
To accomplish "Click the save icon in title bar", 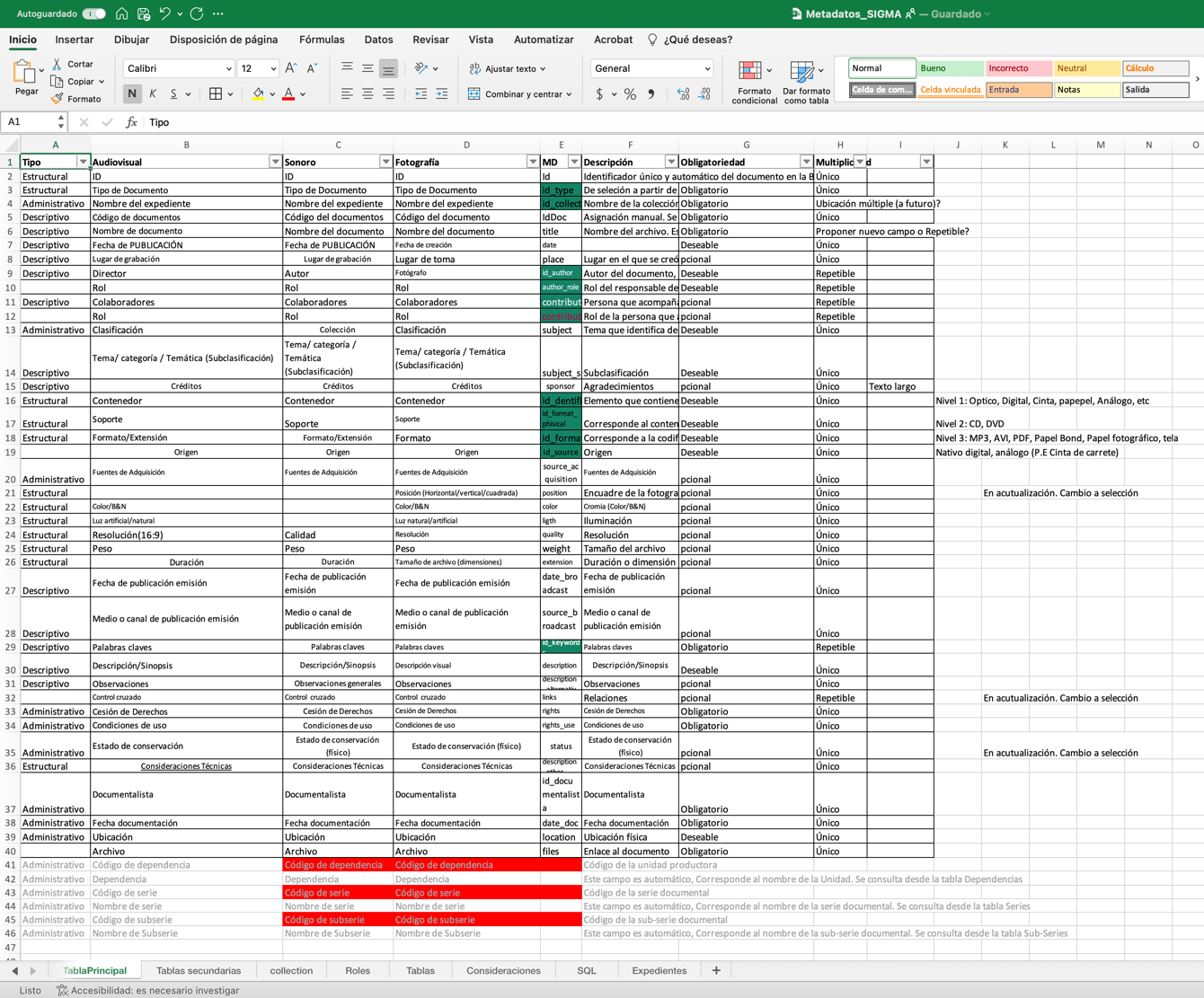I will click(144, 13).
